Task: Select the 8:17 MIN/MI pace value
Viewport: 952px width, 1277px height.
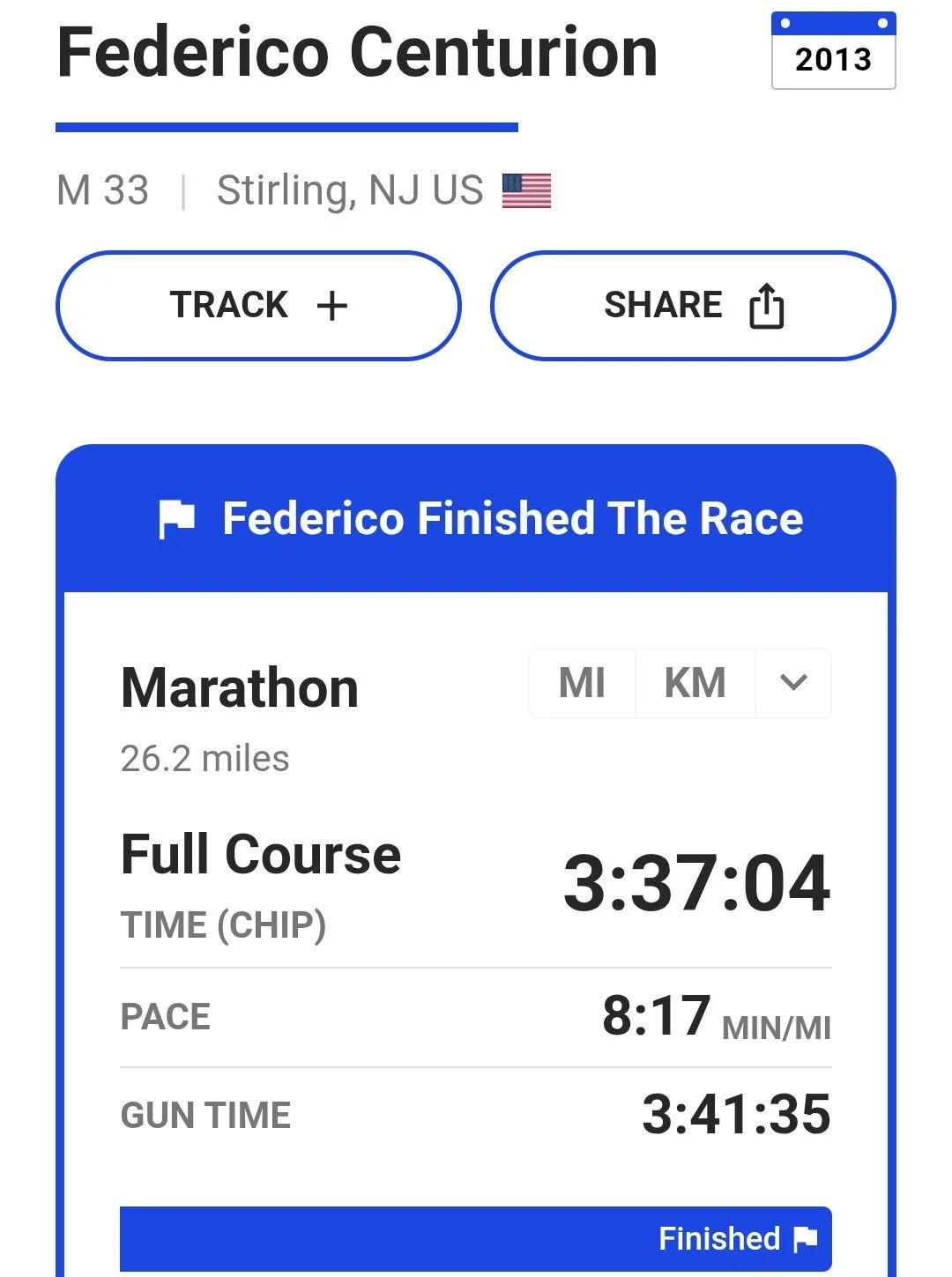Action: click(x=717, y=1016)
